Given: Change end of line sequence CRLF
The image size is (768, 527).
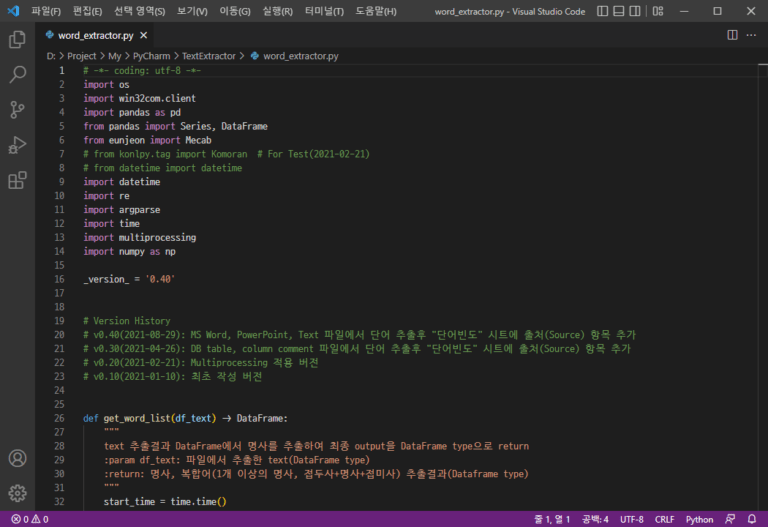Looking at the screenshot, I should (x=664, y=519).
